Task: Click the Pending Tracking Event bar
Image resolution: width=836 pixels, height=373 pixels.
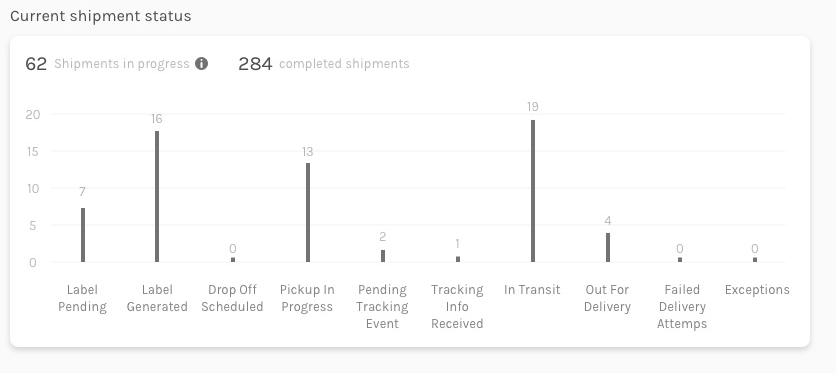Action: [x=383, y=256]
